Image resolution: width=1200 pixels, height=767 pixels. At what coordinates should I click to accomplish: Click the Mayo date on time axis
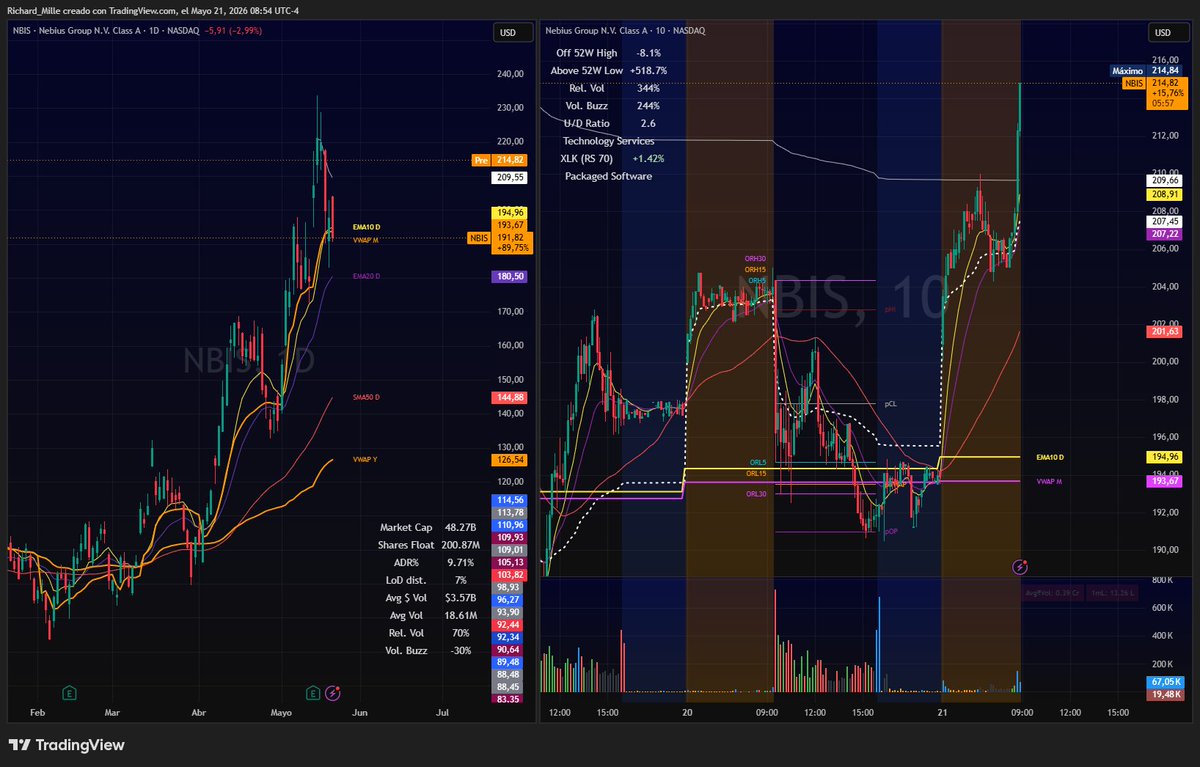click(281, 713)
